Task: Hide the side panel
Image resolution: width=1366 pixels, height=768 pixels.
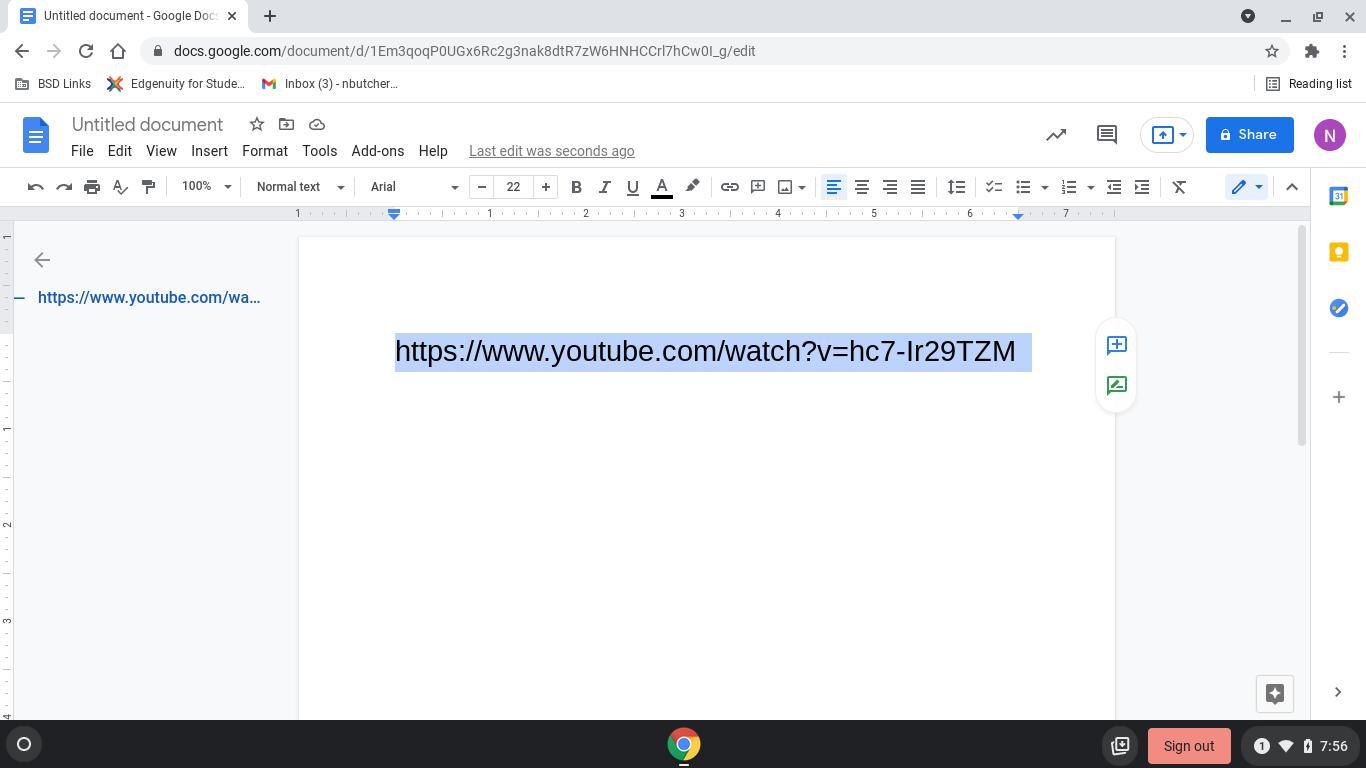Action: (x=1338, y=692)
